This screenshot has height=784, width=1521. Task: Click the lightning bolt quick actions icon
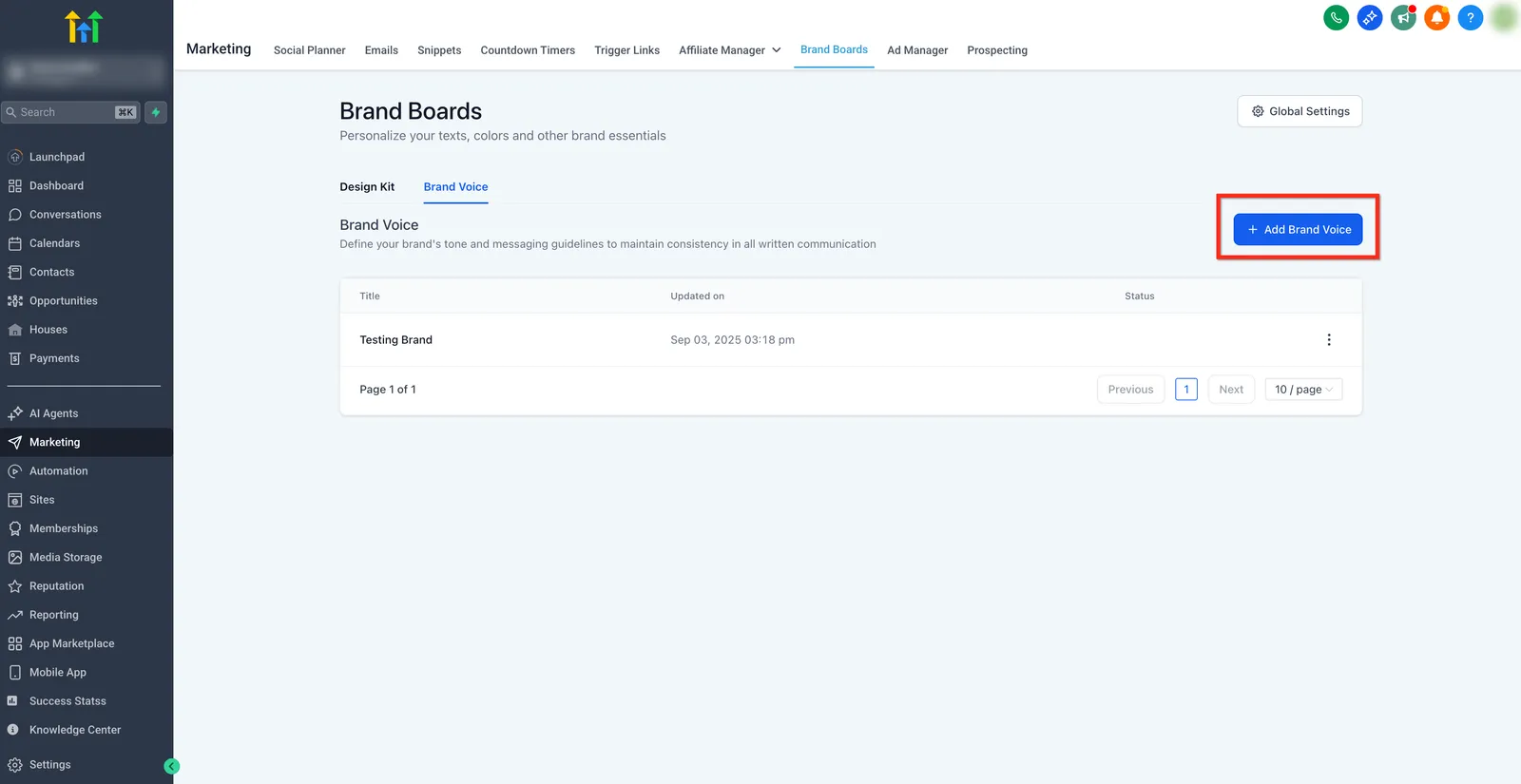pos(156,112)
